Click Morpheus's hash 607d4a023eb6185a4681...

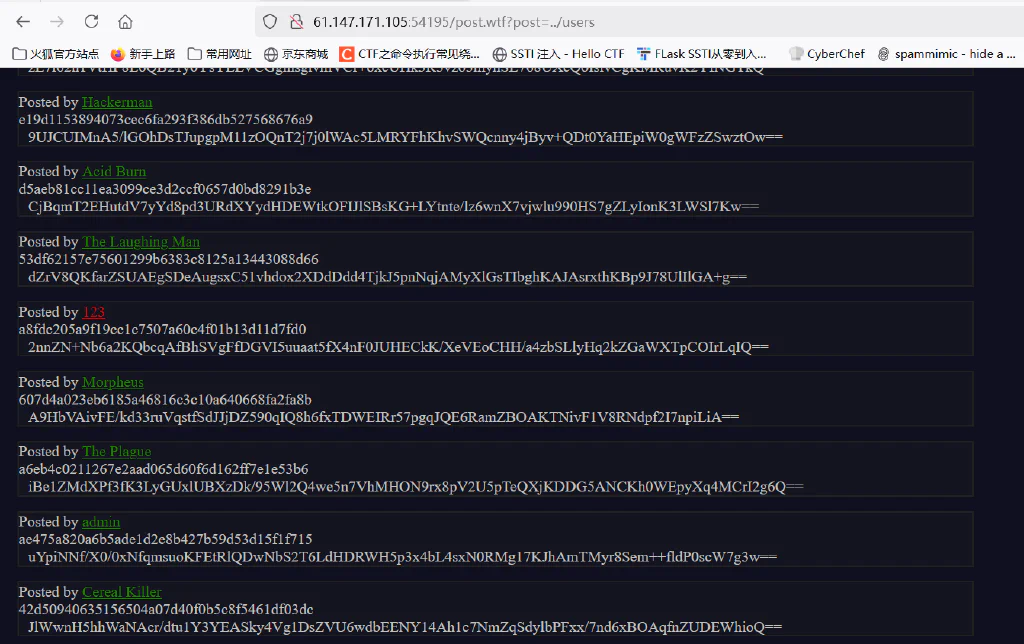[165, 399]
